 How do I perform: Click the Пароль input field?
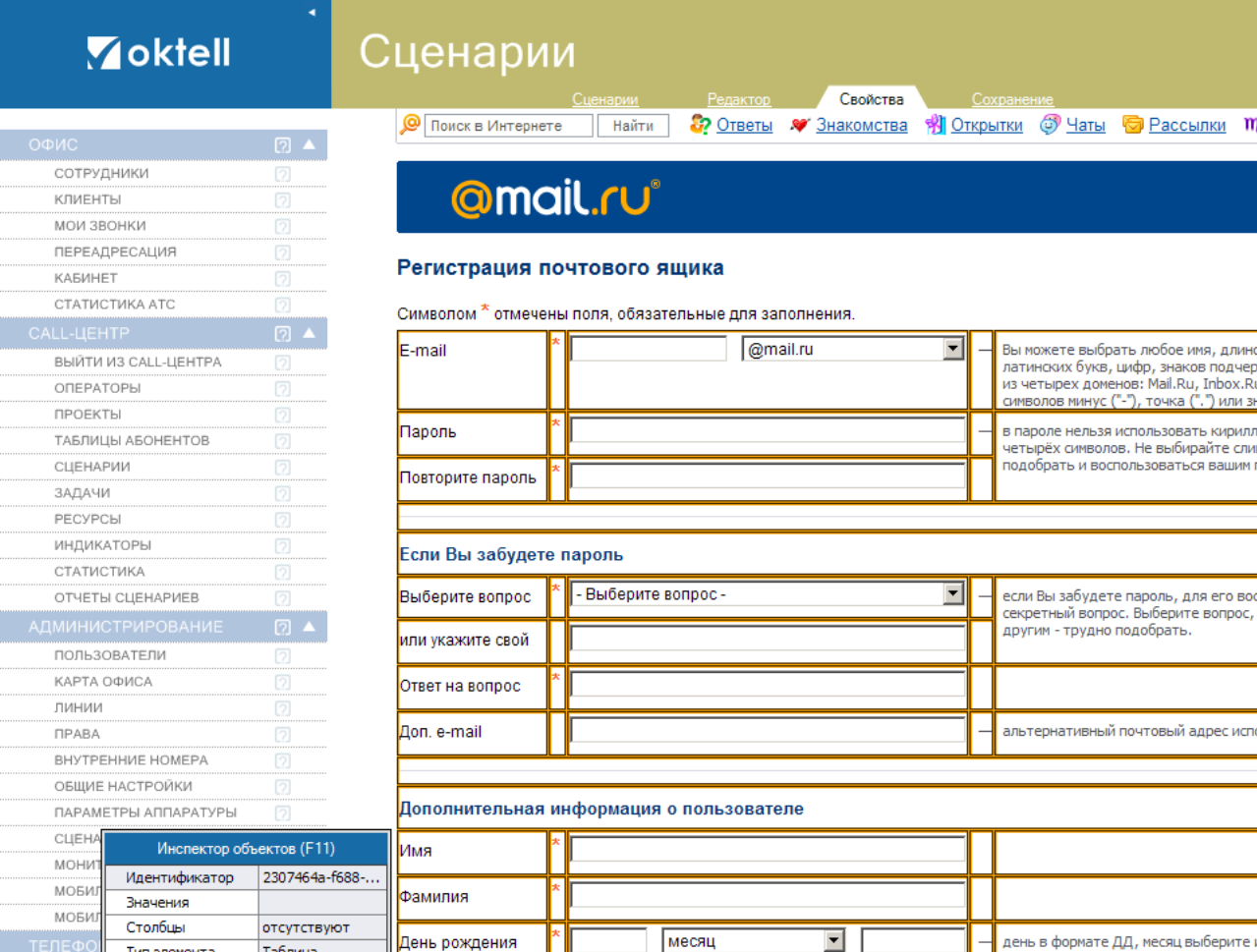click(768, 430)
